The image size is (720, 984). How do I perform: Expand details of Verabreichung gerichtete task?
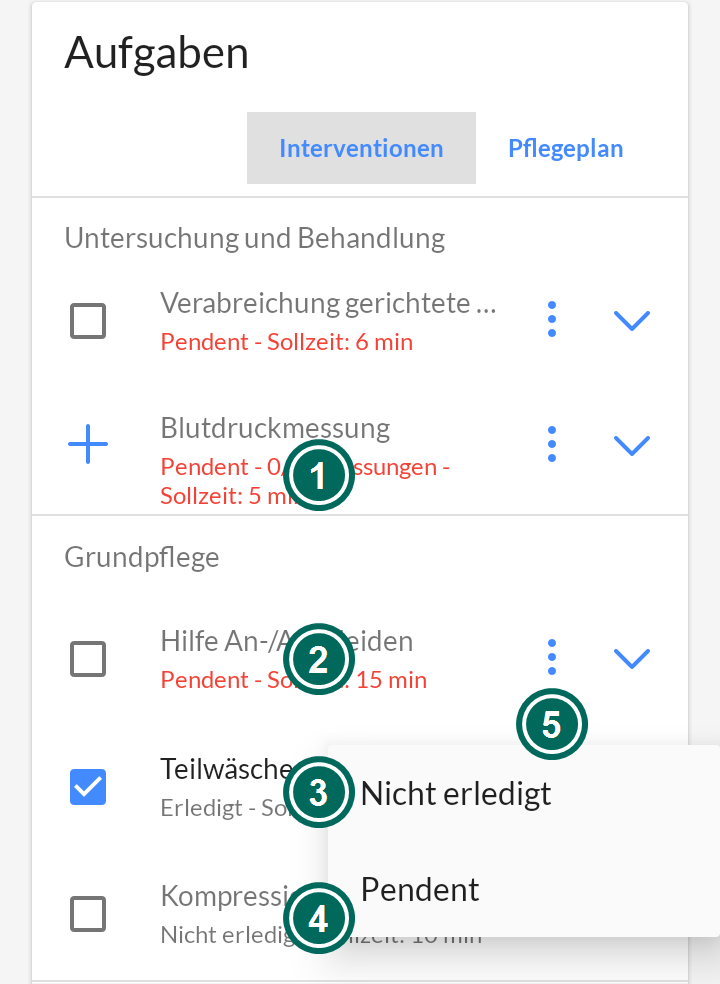[x=631, y=320]
